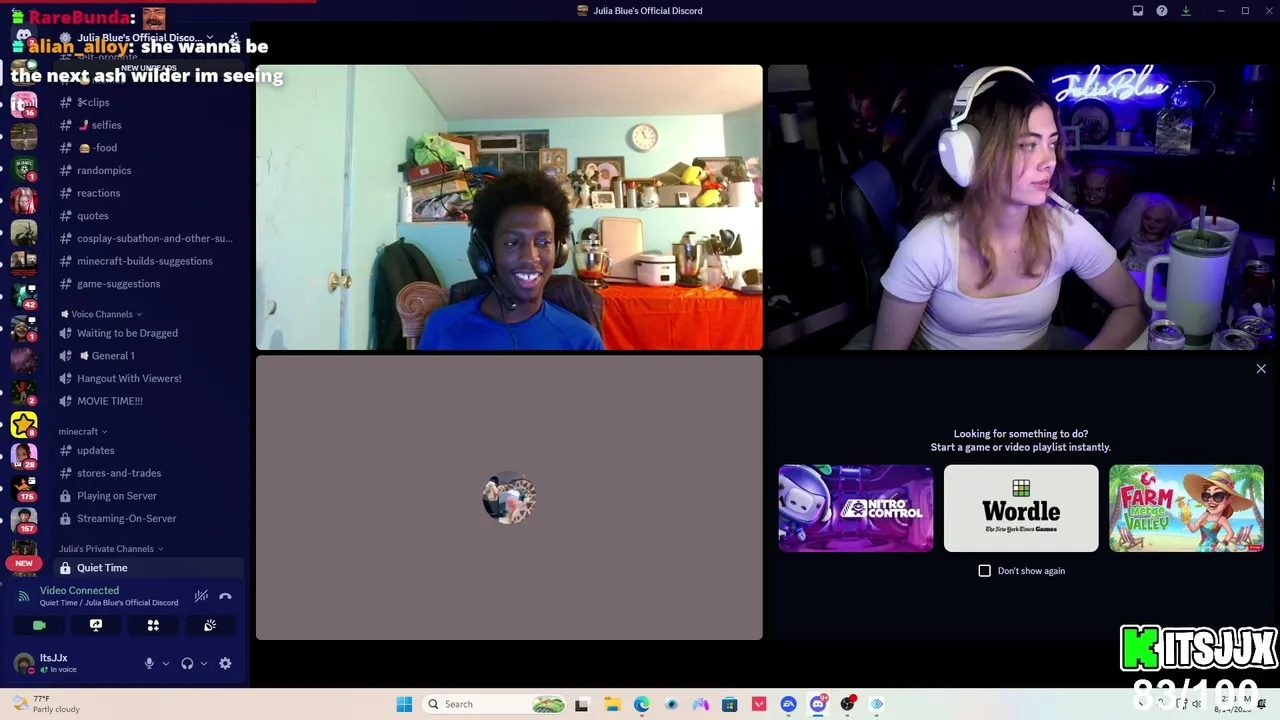1280x720 pixels.
Task: Select the Quiet Time voice channel
Action: click(150, 568)
